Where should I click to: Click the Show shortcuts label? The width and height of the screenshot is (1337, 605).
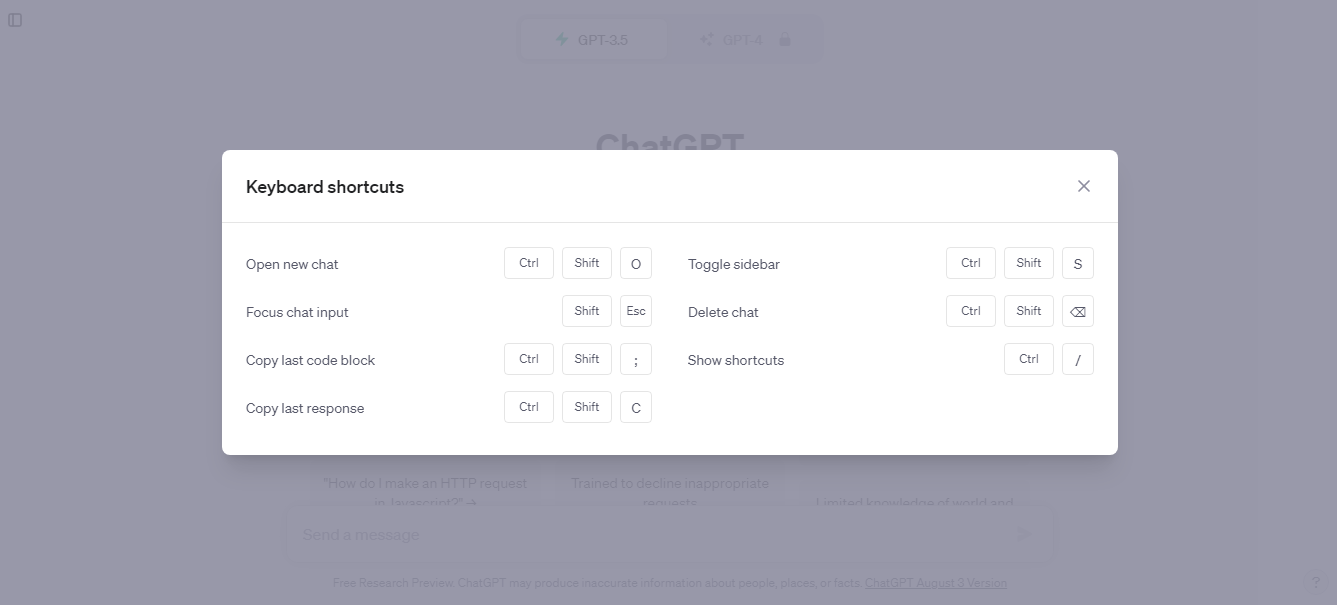tap(736, 360)
